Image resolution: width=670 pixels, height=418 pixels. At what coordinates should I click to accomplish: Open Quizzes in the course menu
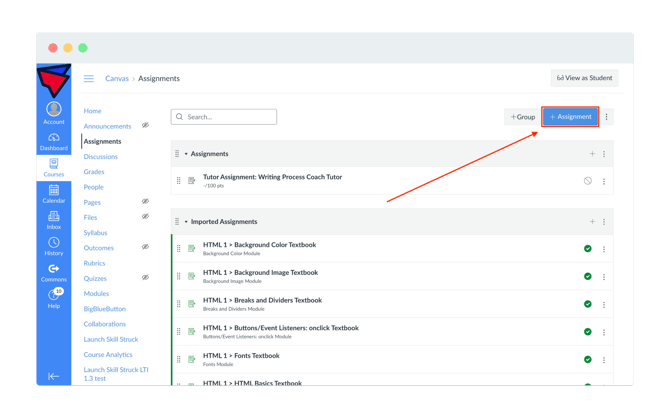click(95, 279)
